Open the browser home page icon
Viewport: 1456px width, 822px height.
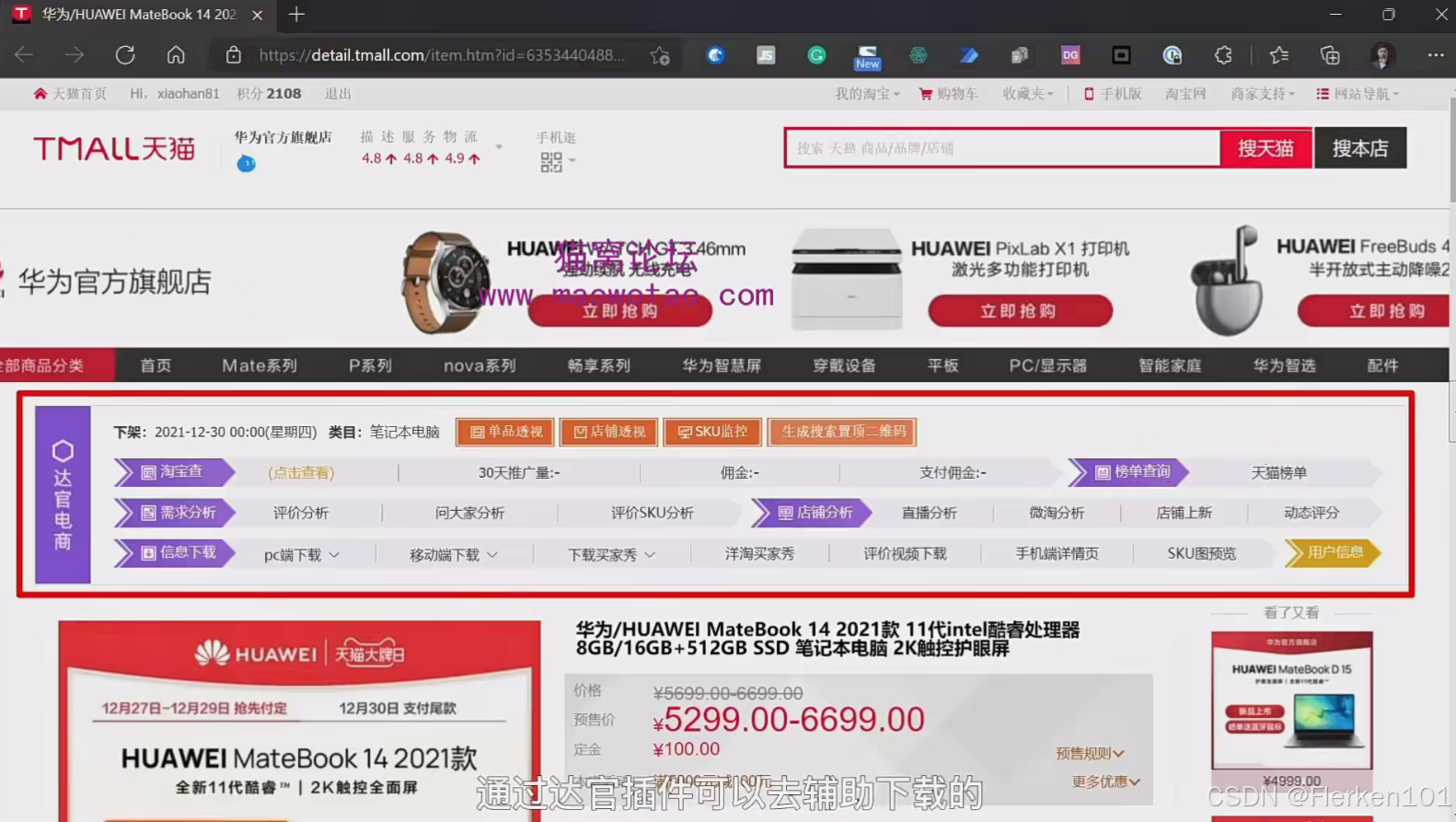176,55
